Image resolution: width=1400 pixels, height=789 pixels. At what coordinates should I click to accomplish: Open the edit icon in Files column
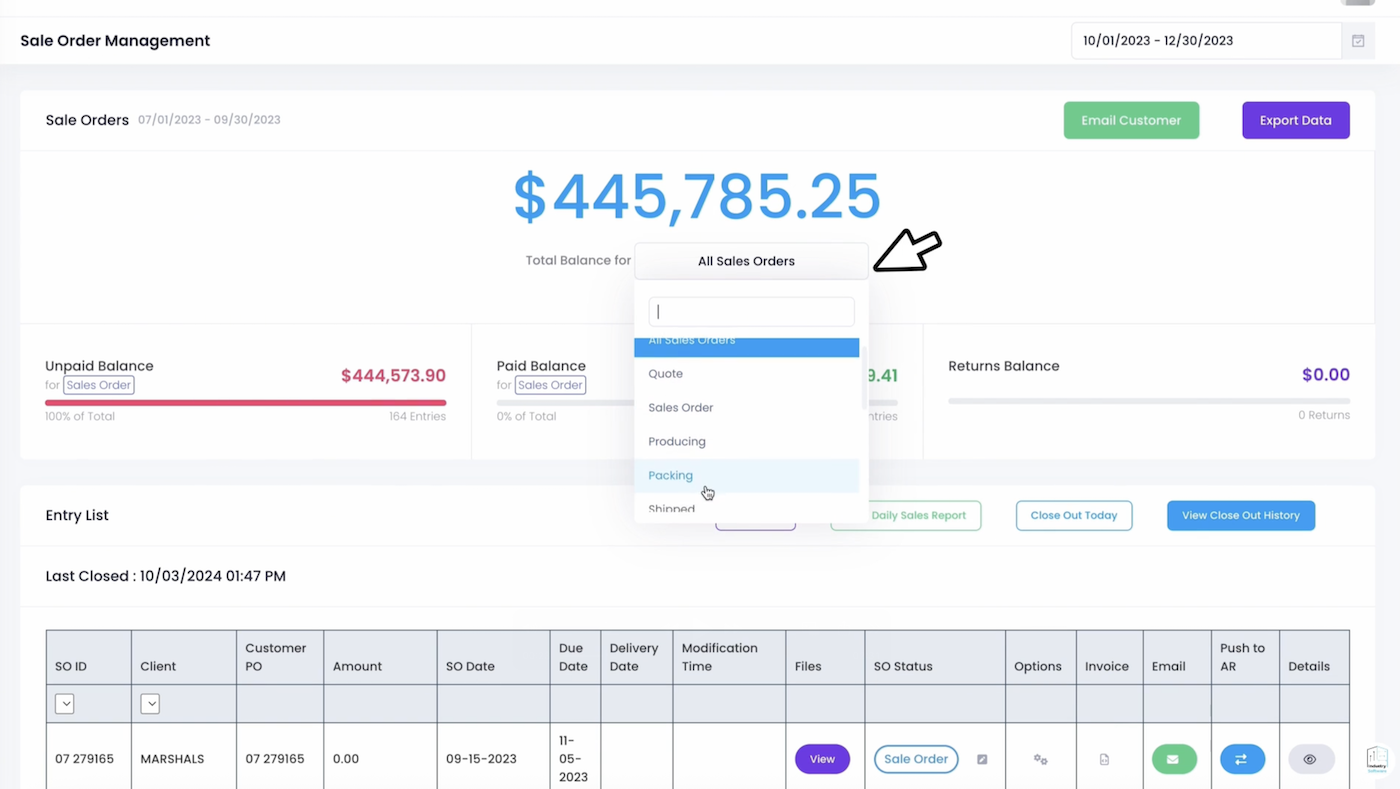point(981,759)
